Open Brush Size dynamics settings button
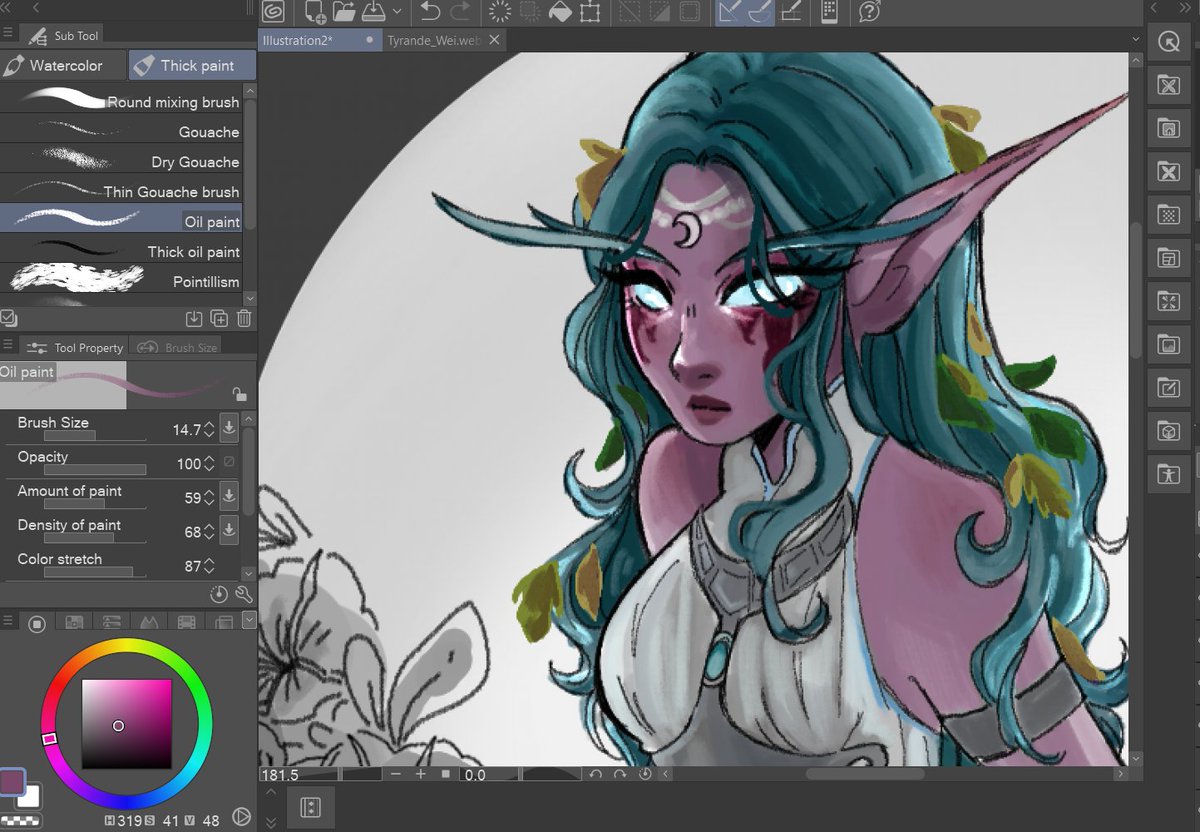This screenshot has width=1200, height=832. [229, 428]
